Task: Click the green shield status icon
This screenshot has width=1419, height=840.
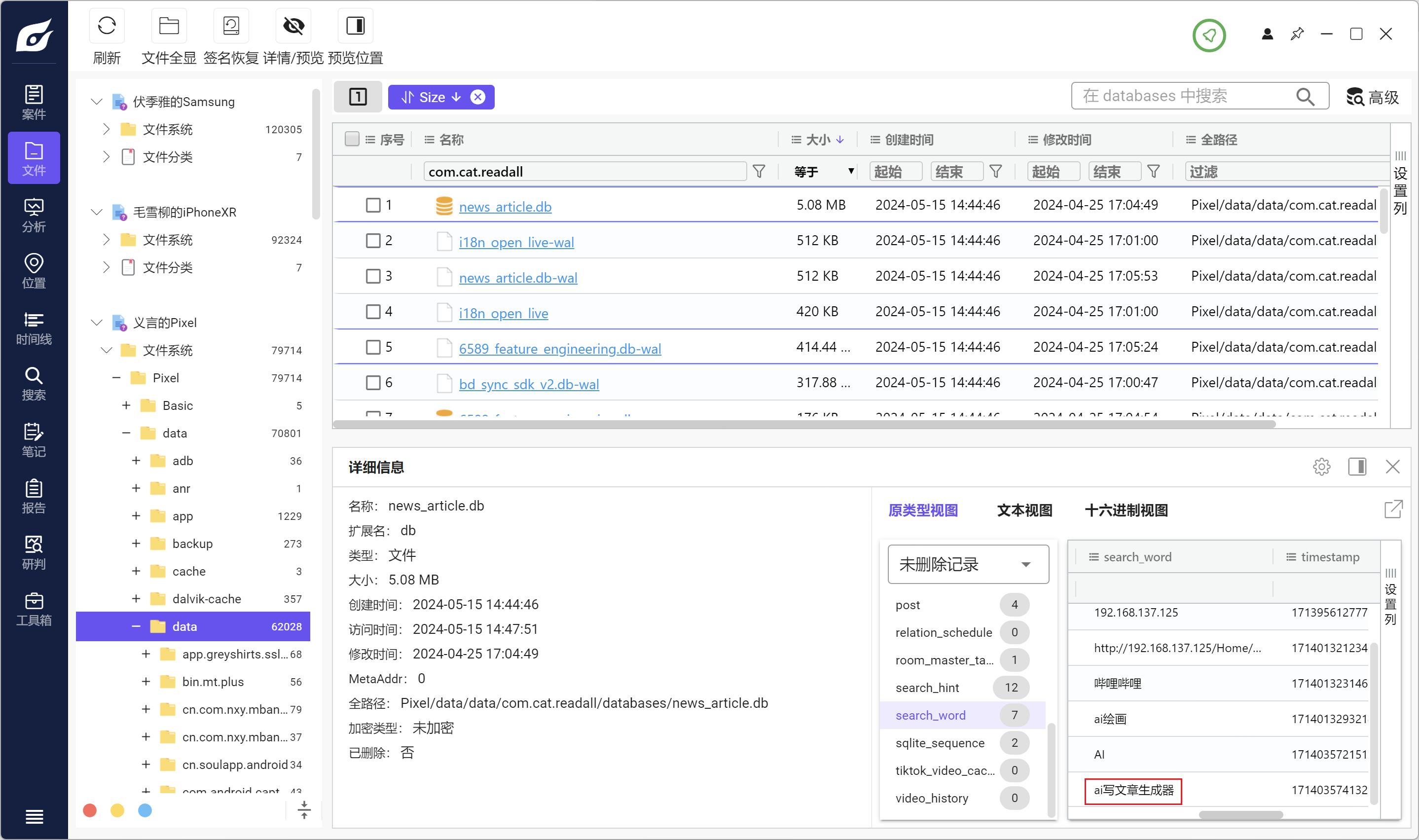Action: [x=1209, y=35]
